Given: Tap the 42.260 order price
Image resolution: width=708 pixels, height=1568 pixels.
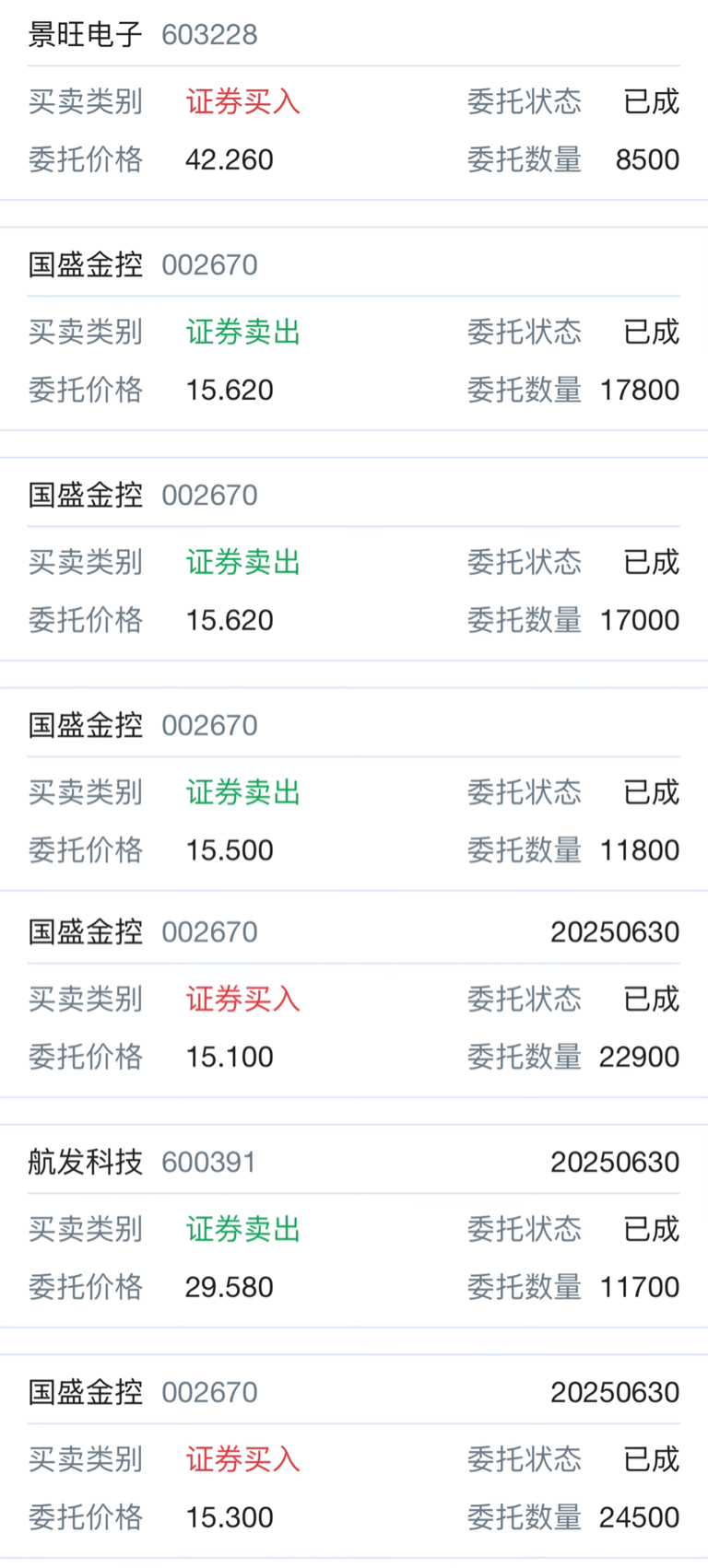Looking at the screenshot, I should click(230, 159).
